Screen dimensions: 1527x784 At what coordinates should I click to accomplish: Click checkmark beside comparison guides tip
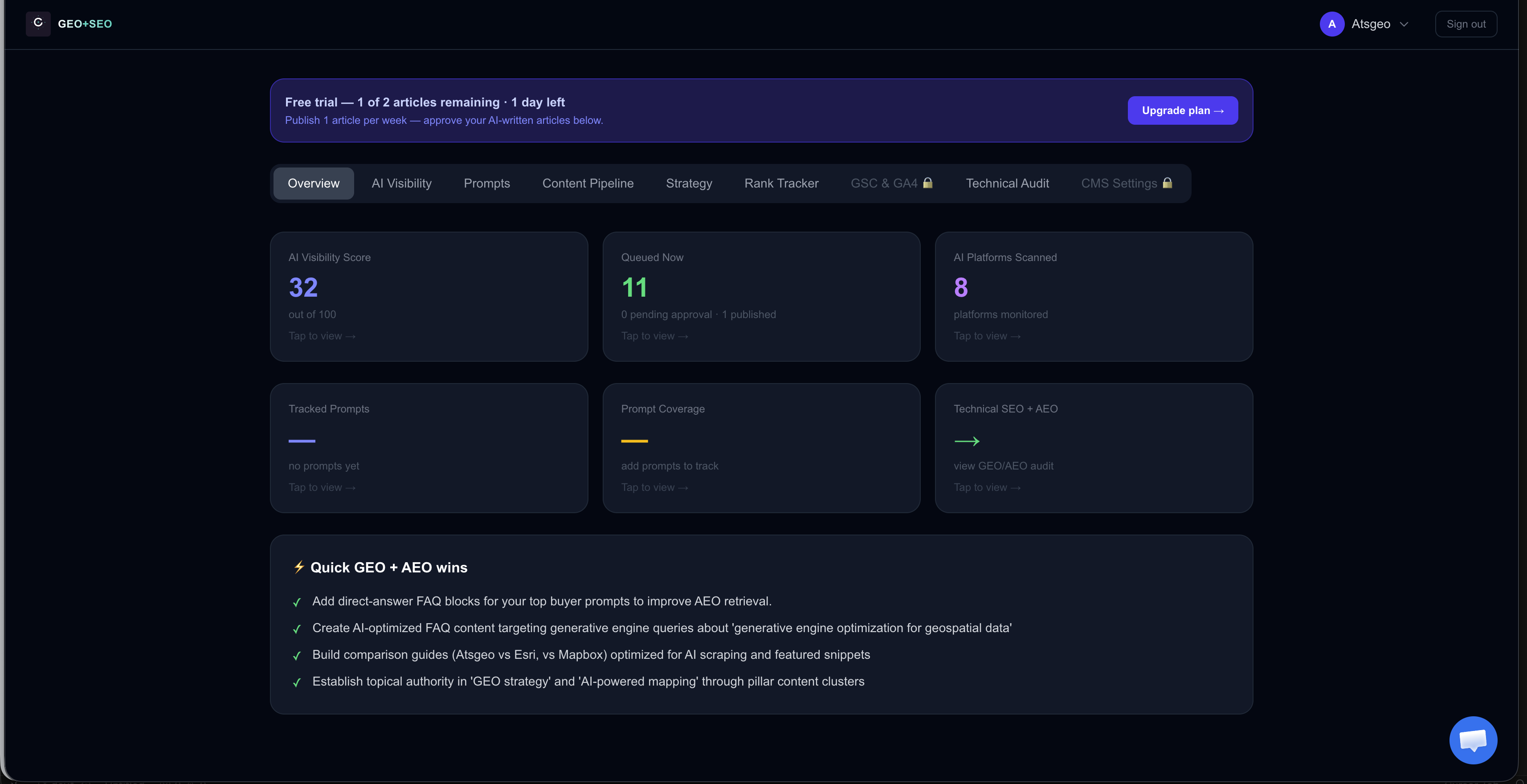[297, 655]
